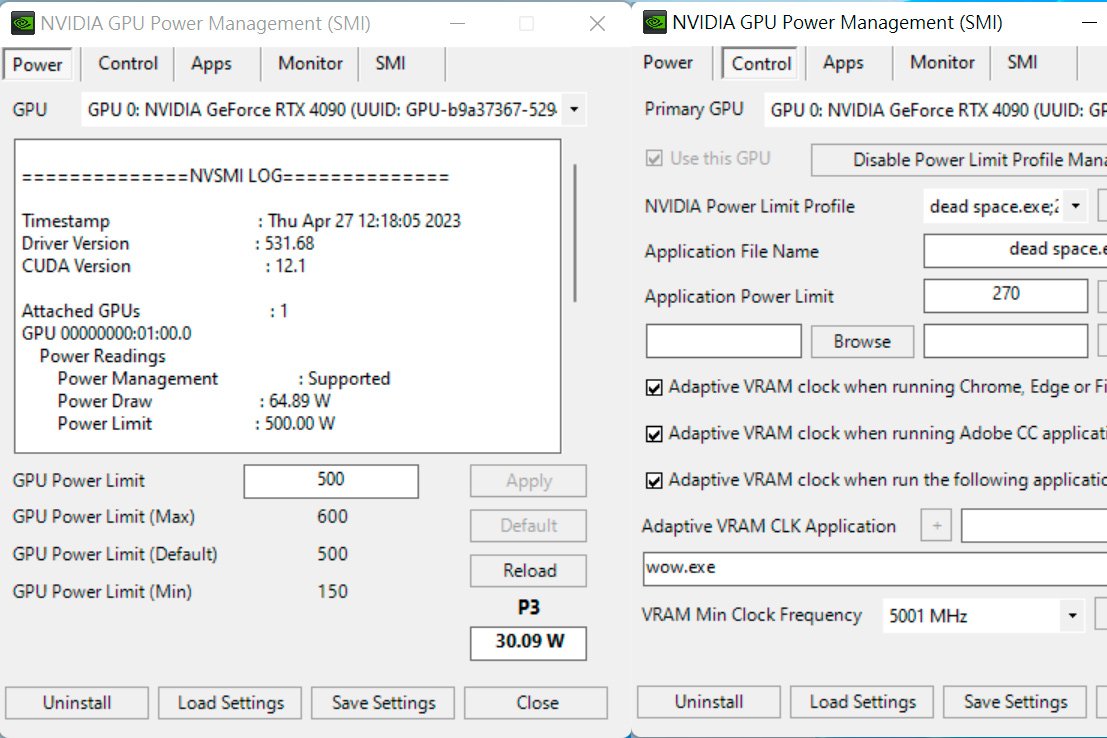Select Control tab in right window
This screenshot has height=738, width=1107.
pos(761,64)
